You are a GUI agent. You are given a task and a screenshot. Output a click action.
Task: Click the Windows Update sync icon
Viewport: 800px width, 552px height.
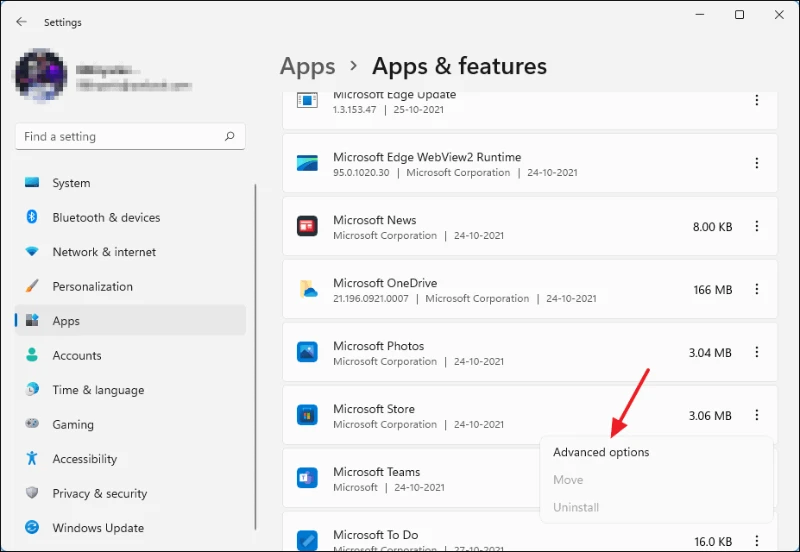32,527
